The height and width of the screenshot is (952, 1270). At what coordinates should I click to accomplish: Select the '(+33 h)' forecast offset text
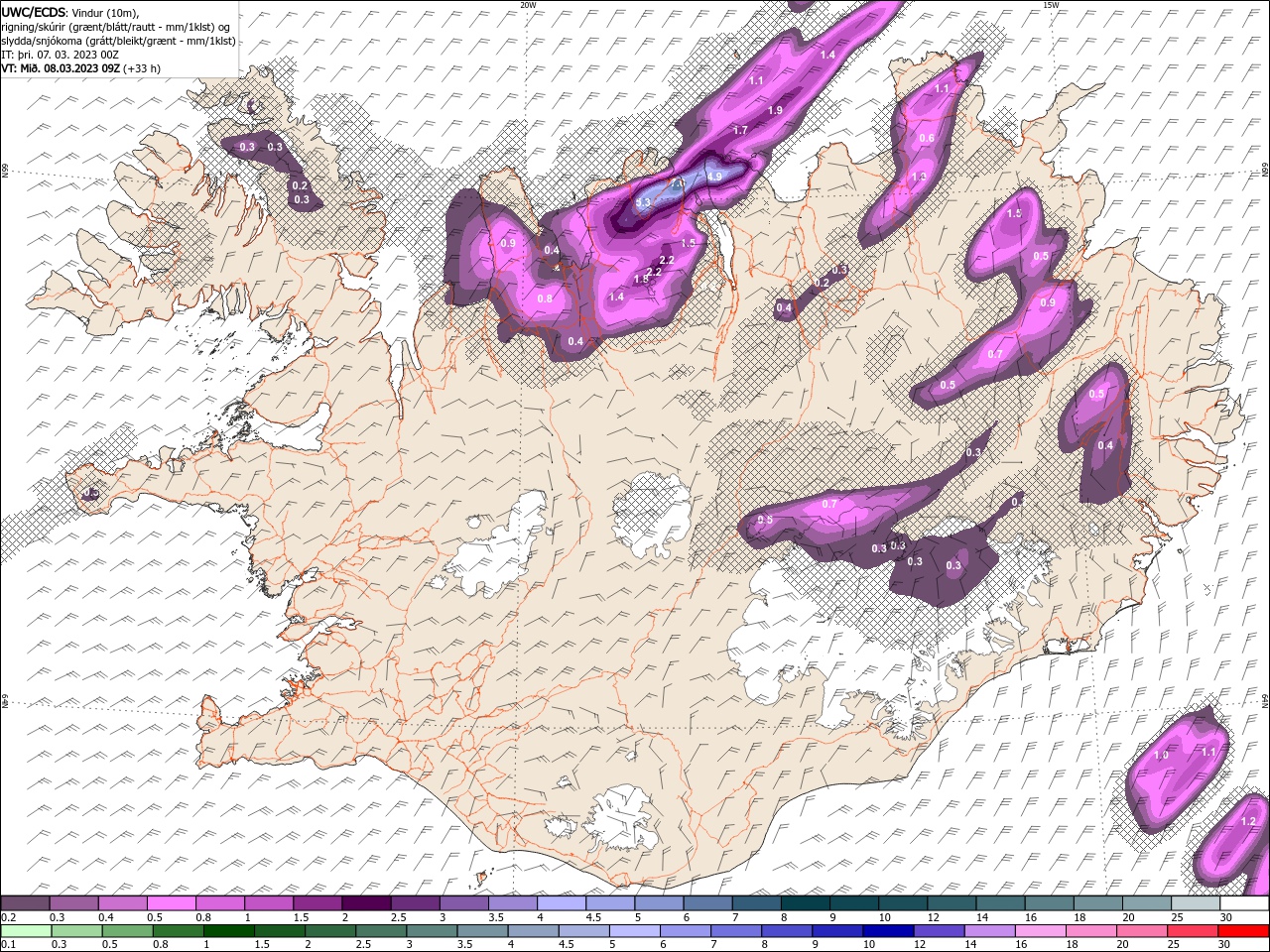click(142, 68)
